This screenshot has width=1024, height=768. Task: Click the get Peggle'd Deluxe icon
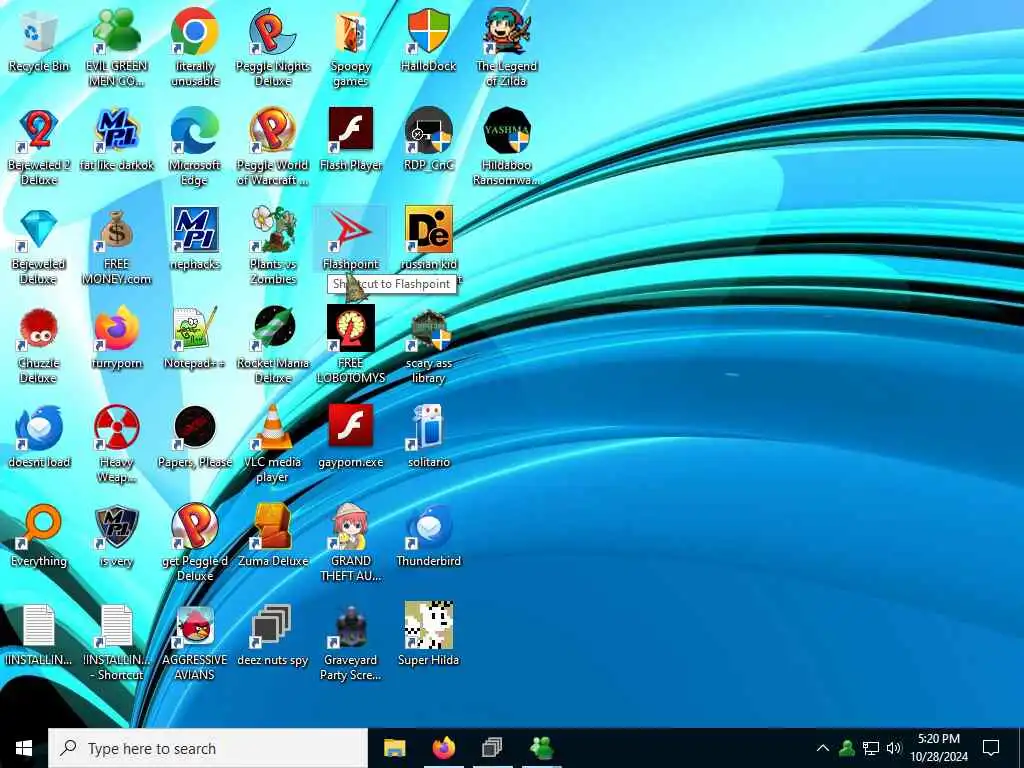coord(195,545)
